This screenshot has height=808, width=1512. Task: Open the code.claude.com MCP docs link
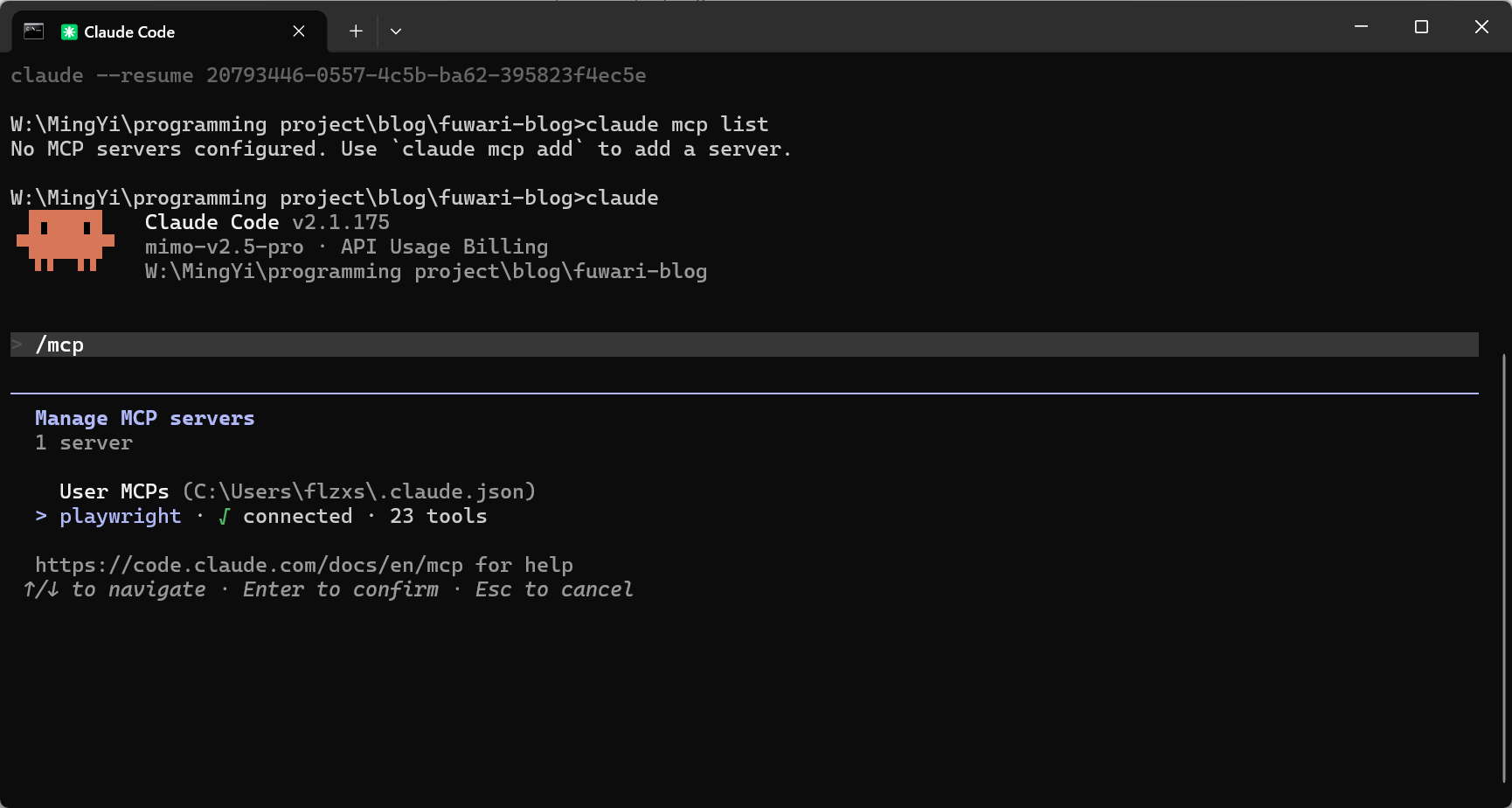point(249,565)
